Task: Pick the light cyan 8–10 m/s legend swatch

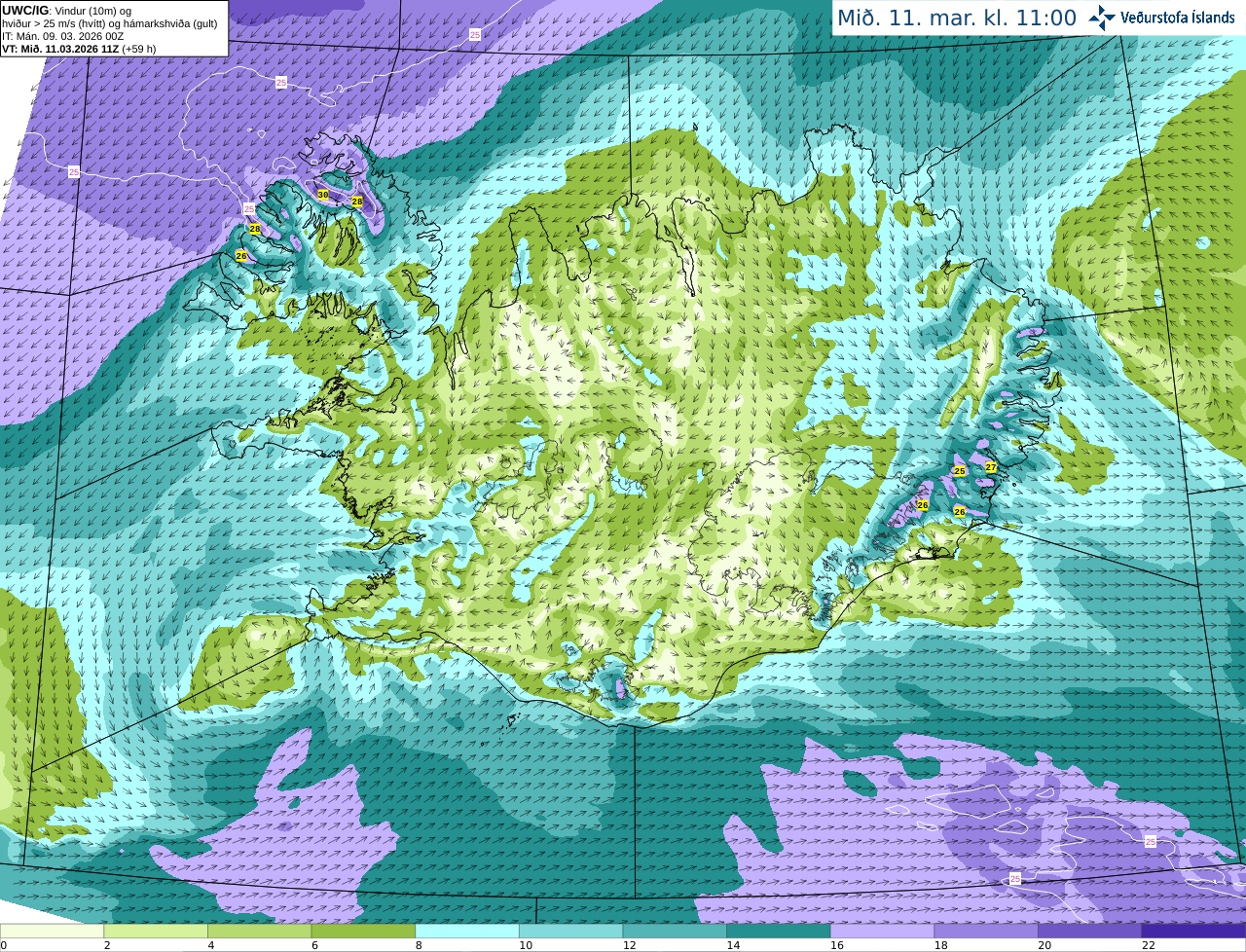Action: point(467,931)
